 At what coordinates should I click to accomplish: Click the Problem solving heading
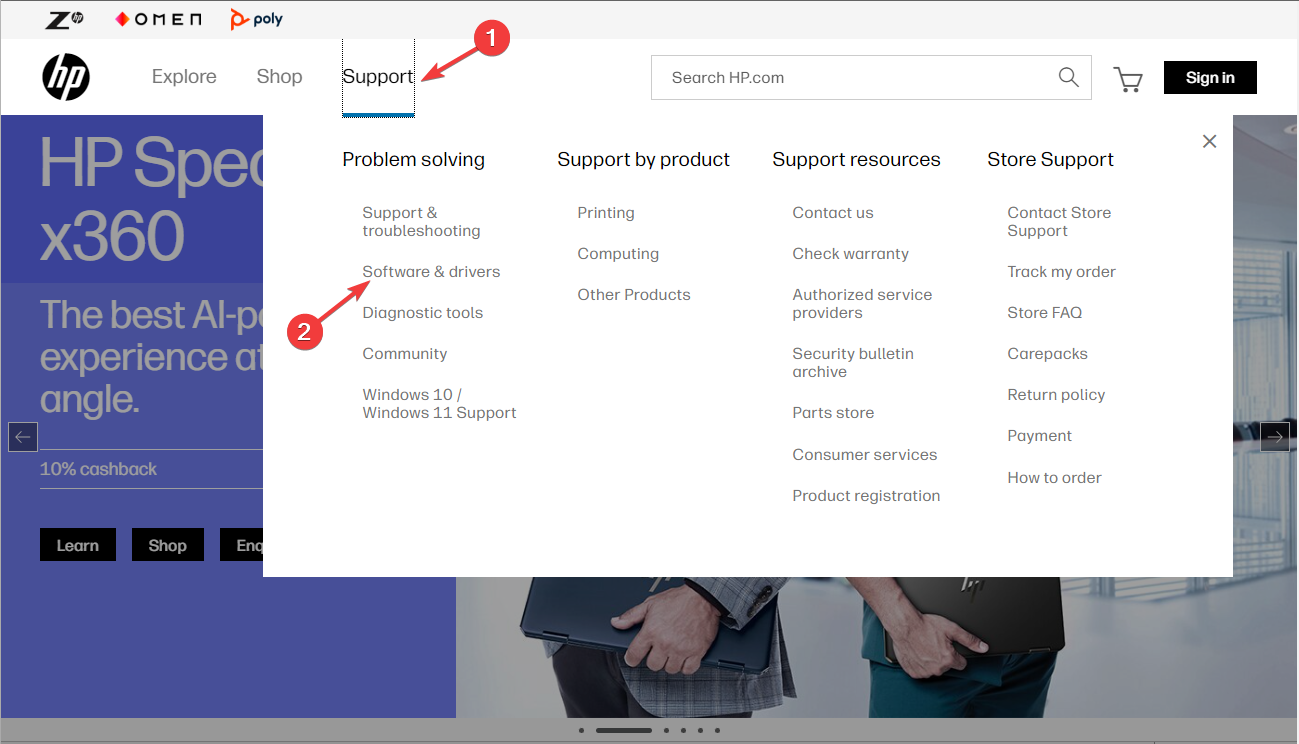click(x=413, y=160)
